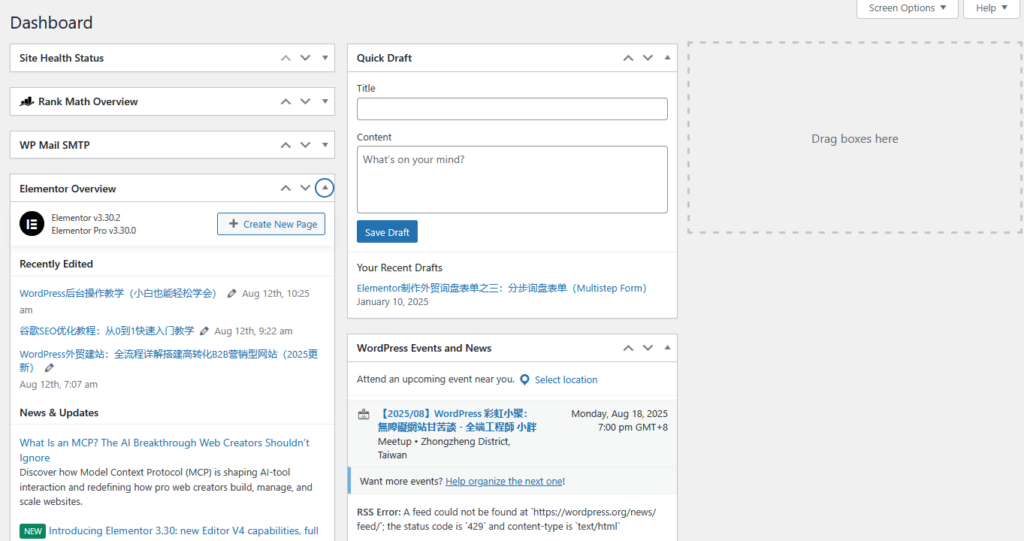Click the Rank Math logo icon
Viewport: 1024px width, 541px height.
tap(27, 101)
